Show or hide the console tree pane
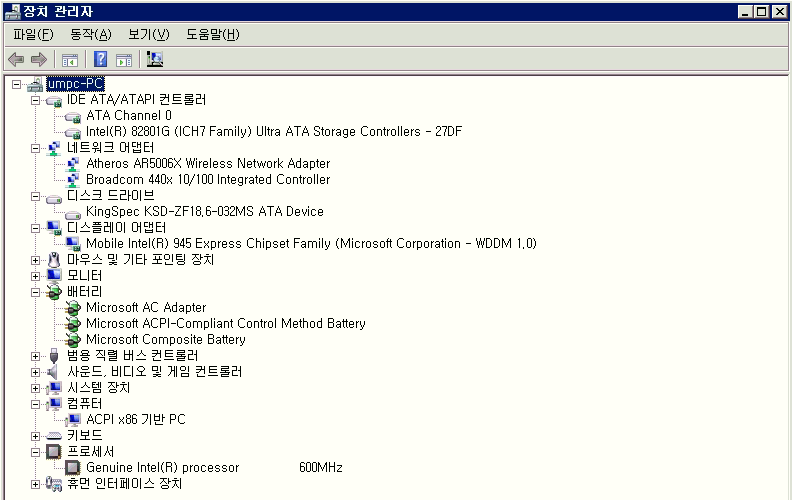This screenshot has width=792, height=500. pos(70,60)
